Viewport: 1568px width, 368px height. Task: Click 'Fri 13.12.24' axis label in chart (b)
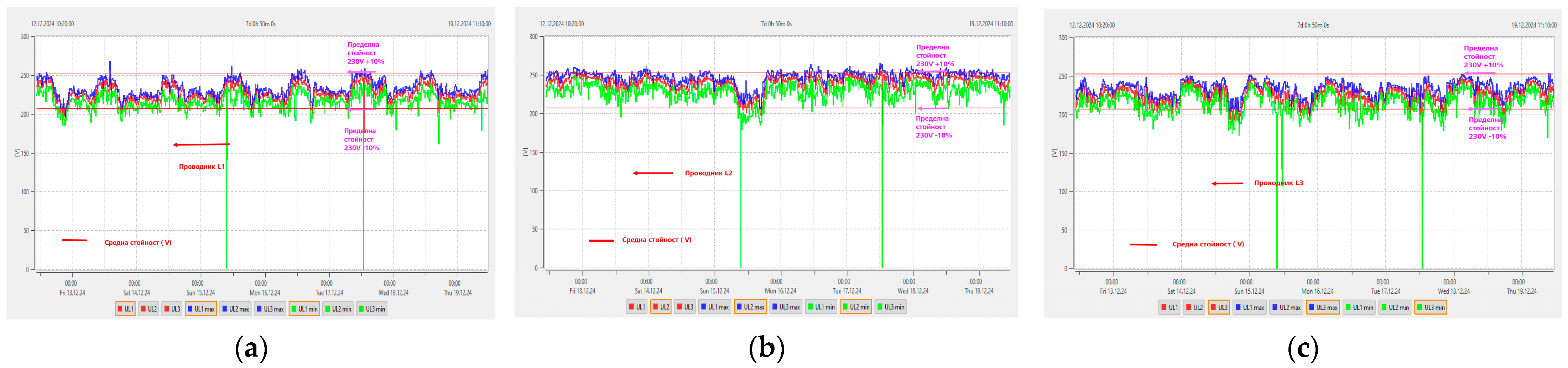[x=583, y=291]
